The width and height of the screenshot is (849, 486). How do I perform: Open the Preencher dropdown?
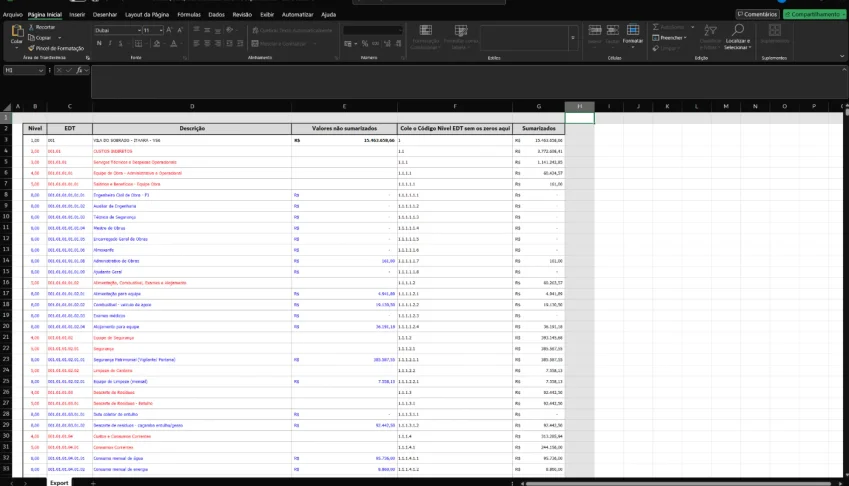pos(669,38)
